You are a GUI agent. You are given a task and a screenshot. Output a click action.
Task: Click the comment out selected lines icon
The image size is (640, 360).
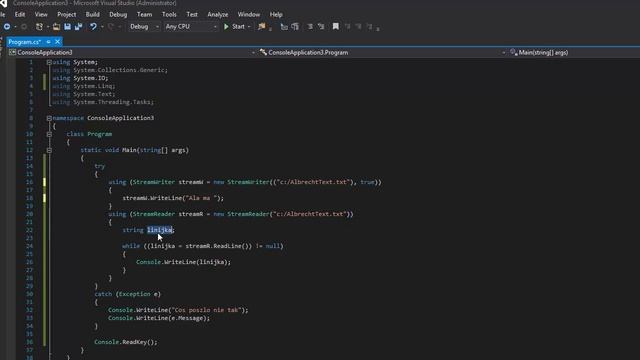[x=310, y=27]
